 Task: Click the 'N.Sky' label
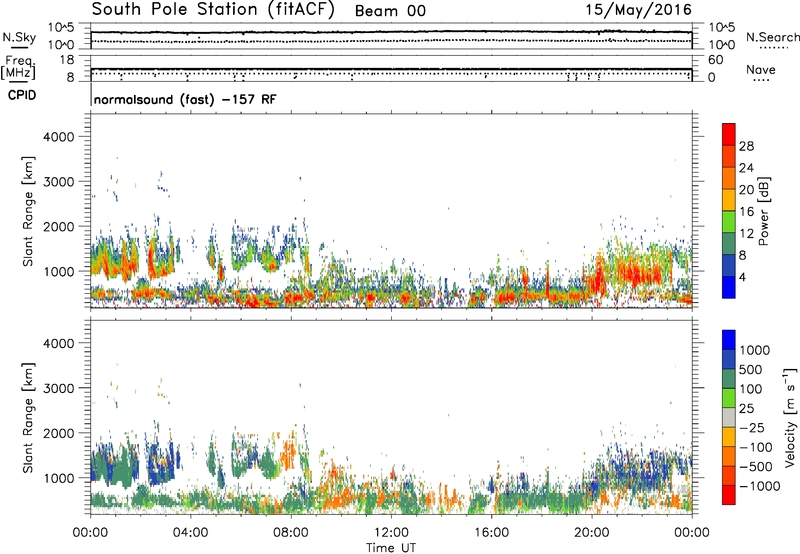tap(19, 37)
